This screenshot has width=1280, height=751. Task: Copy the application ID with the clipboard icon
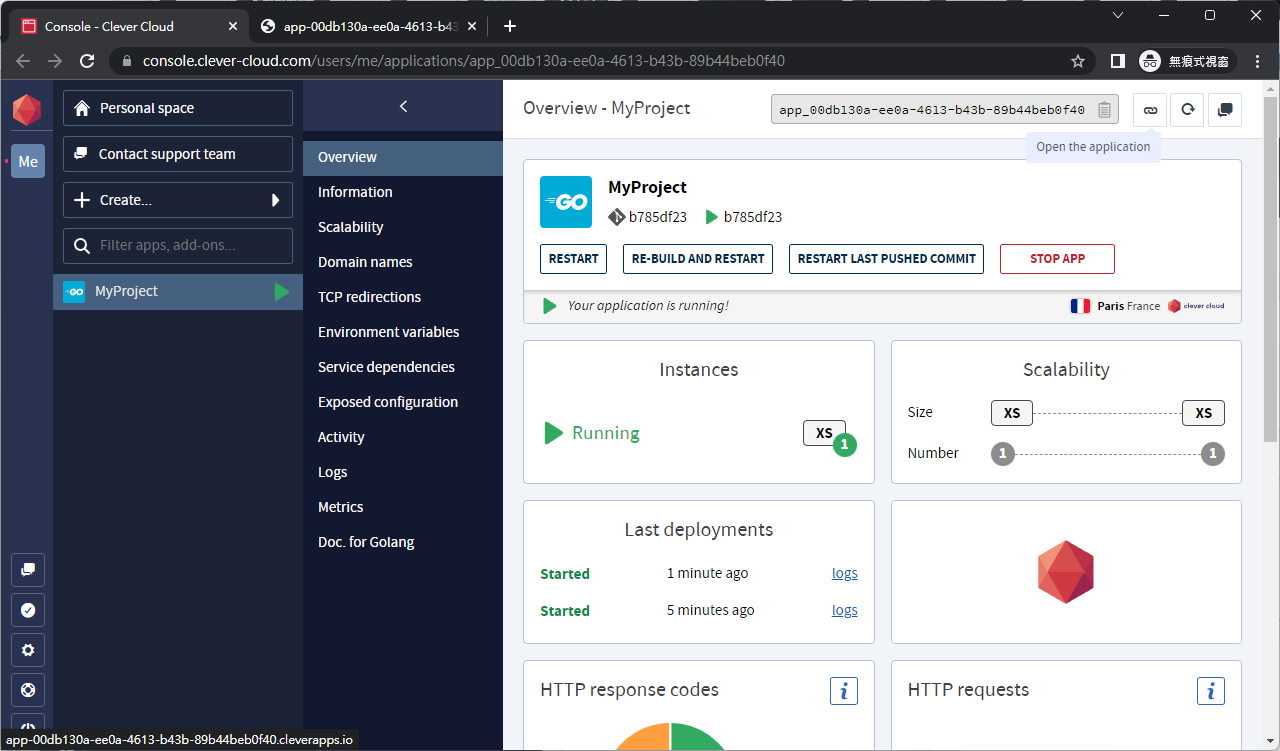point(1104,110)
